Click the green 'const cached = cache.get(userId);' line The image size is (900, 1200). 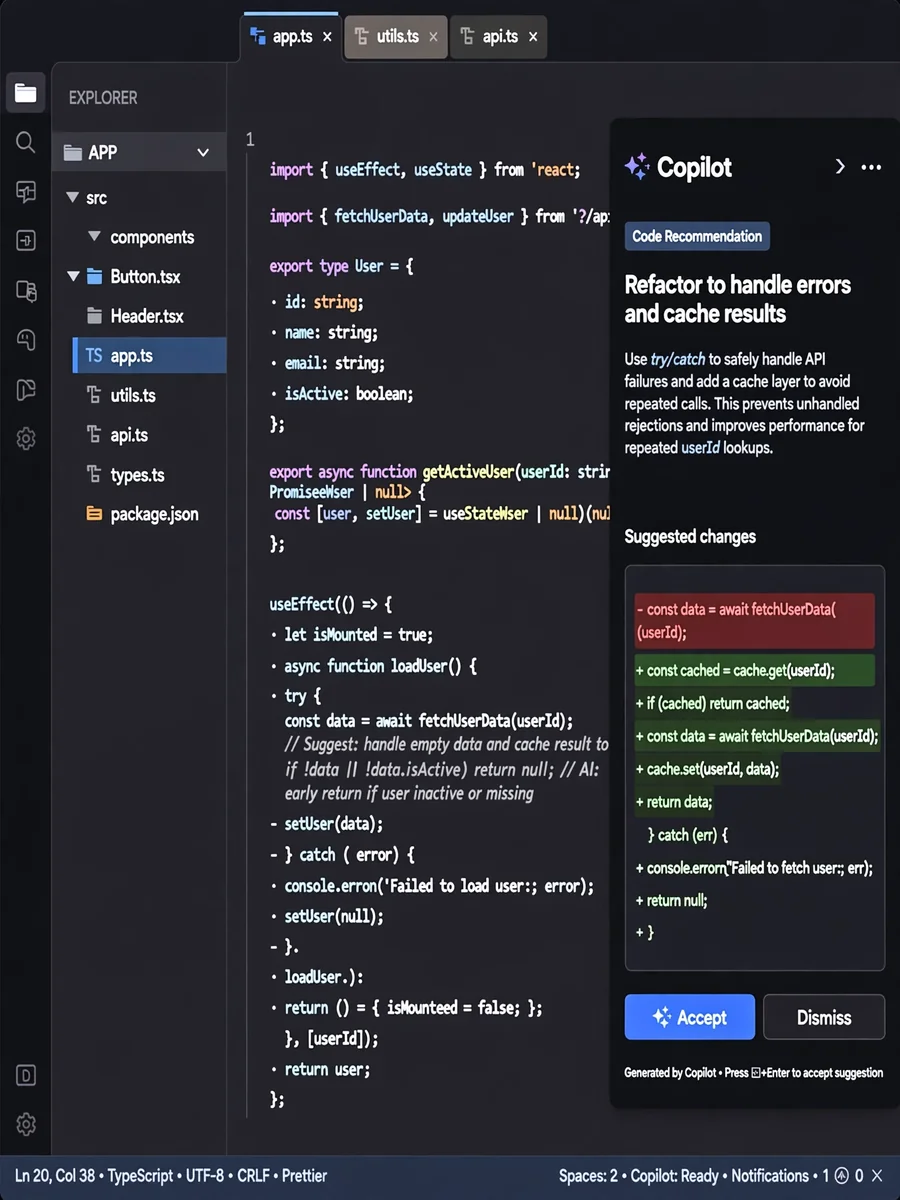point(754,670)
